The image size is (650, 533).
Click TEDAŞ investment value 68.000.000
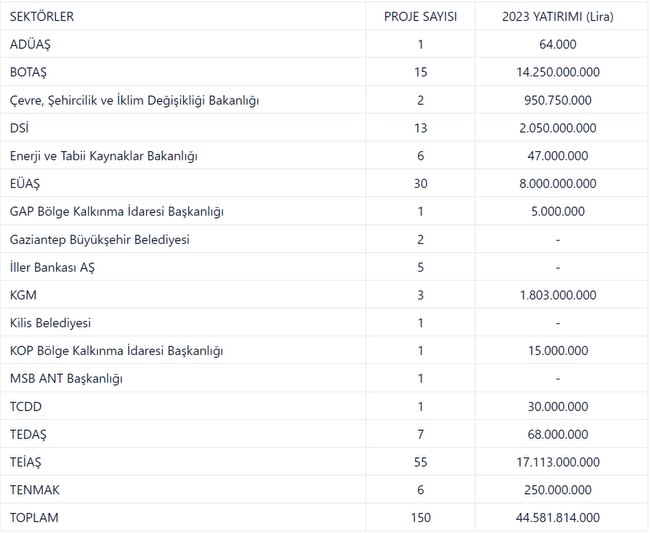[558, 434]
